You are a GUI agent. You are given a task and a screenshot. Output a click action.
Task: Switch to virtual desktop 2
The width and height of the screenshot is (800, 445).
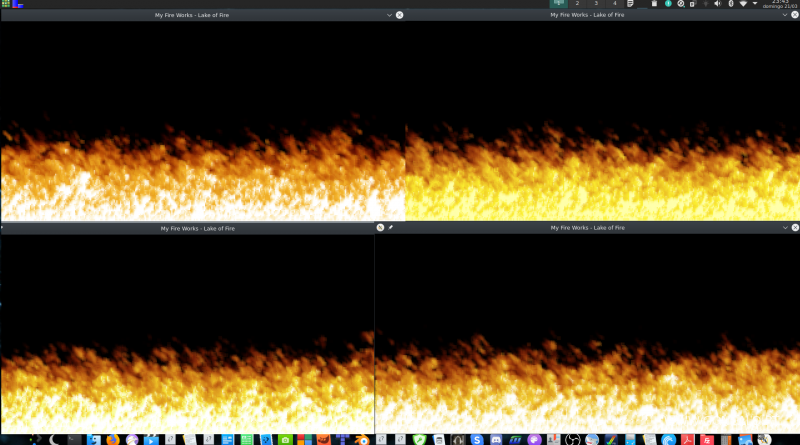577,4
